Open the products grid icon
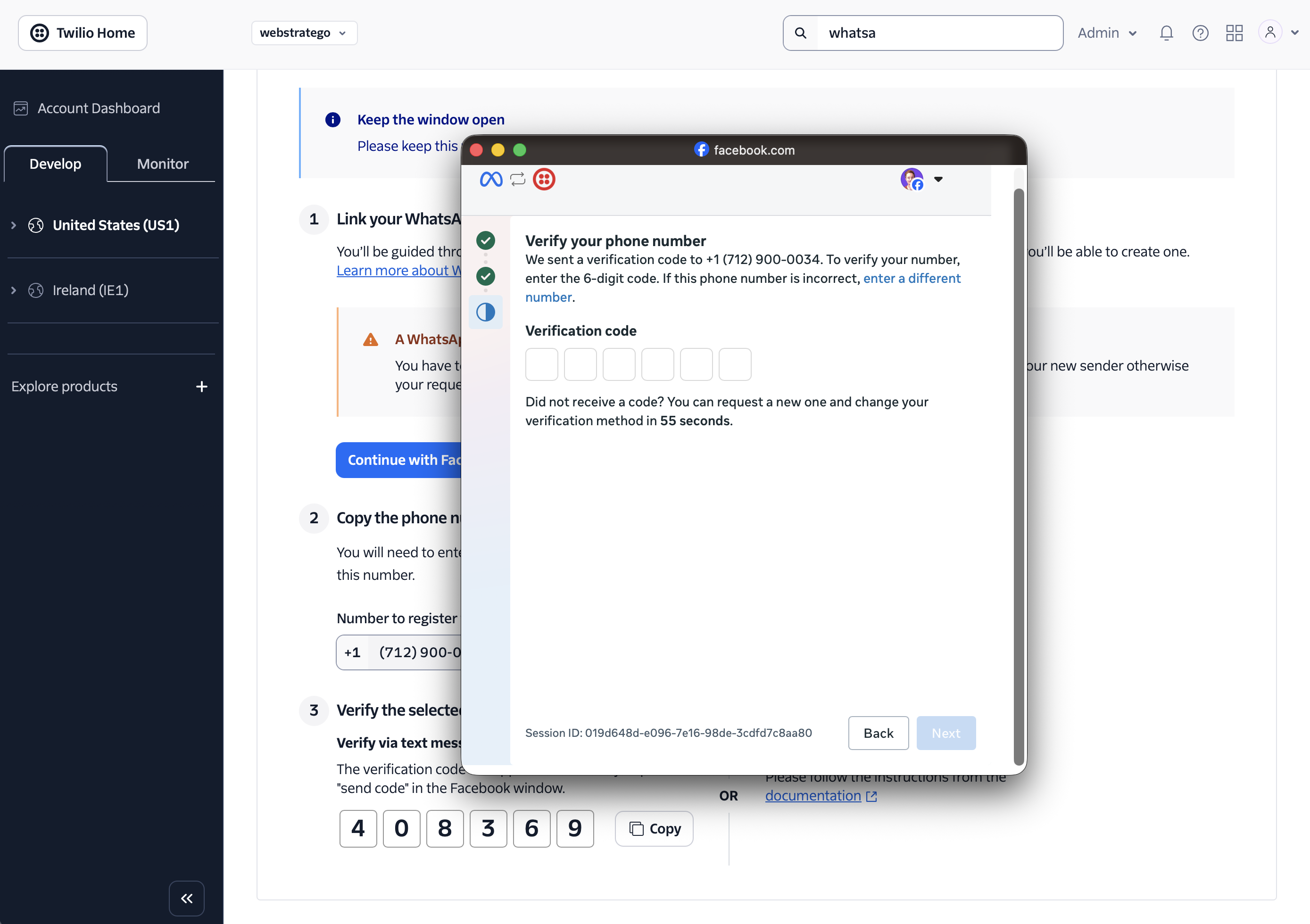Viewport: 1310px width, 924px height. (1234, 33)
